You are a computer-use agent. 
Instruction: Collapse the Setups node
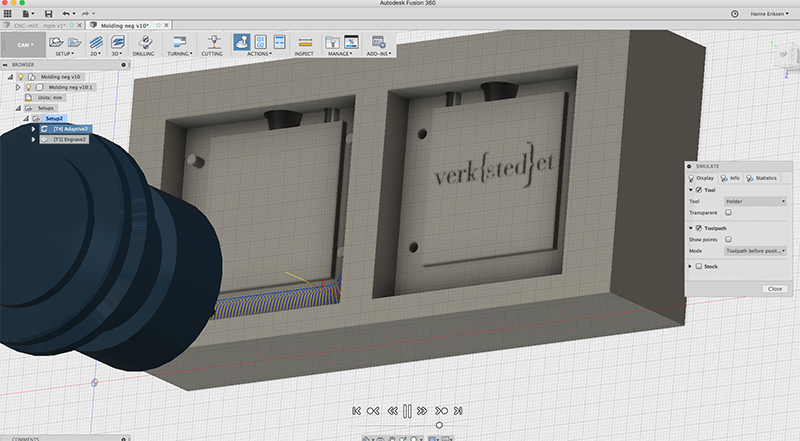pyautogui.click(x=18, y=108)
